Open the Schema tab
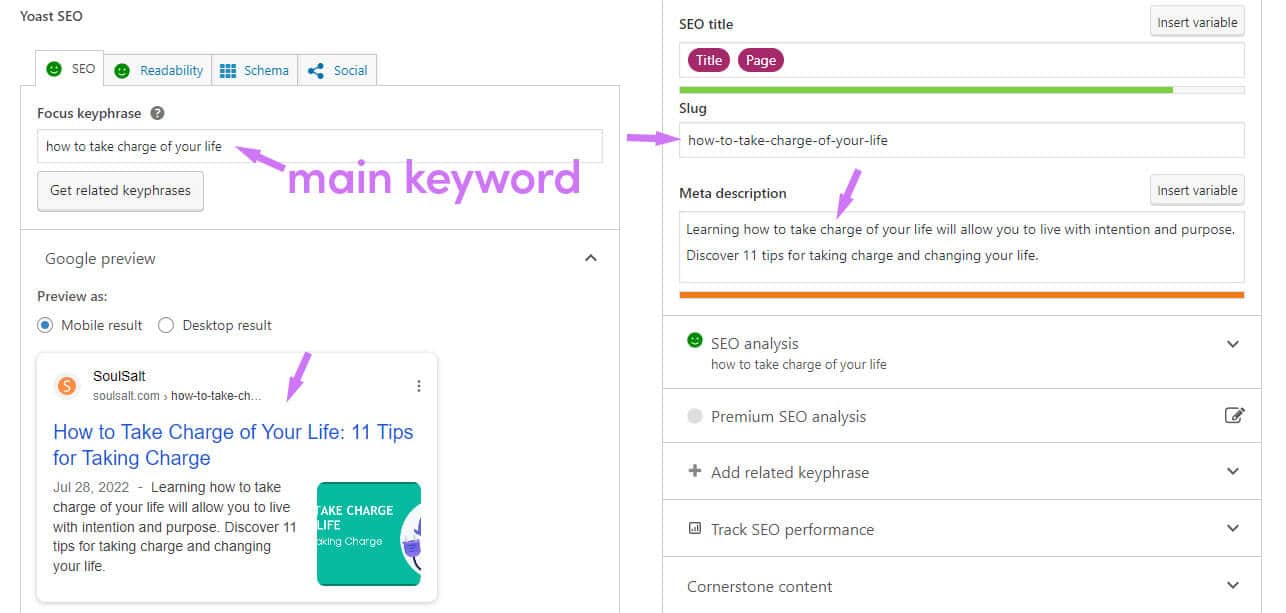Image resolution: width=1286 pixels, height=613 pixels. (x=254, y=70)
